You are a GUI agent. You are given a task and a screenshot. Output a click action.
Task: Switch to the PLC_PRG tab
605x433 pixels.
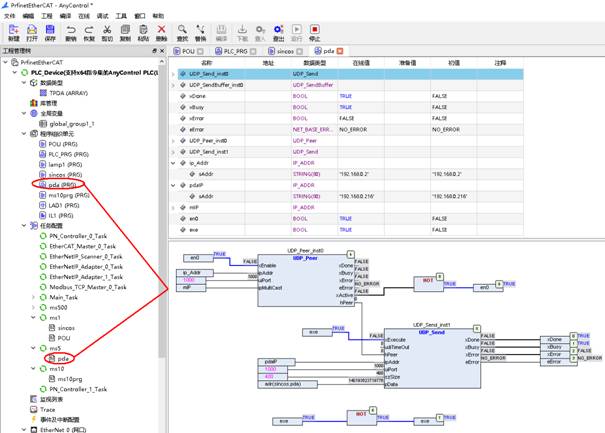coord(236,50)
